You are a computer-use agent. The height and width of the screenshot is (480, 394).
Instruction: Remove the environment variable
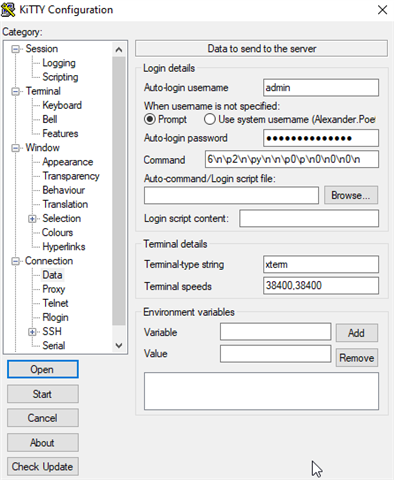pyautogui.click(x=357, y=358)
